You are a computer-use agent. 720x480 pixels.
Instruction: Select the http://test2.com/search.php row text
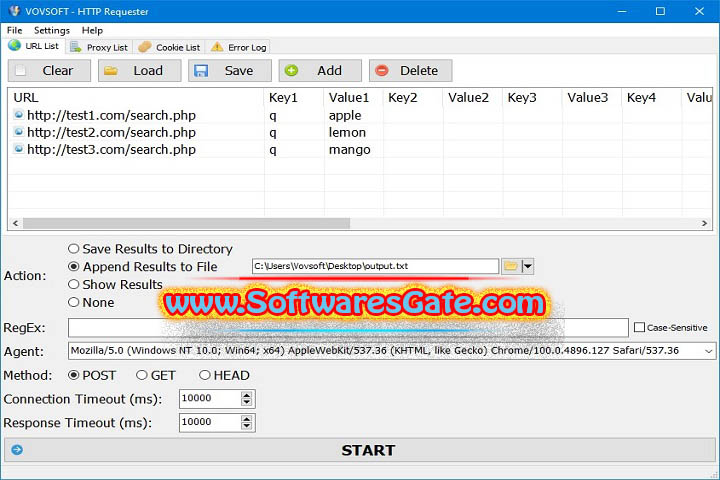(x=112, y=132)
